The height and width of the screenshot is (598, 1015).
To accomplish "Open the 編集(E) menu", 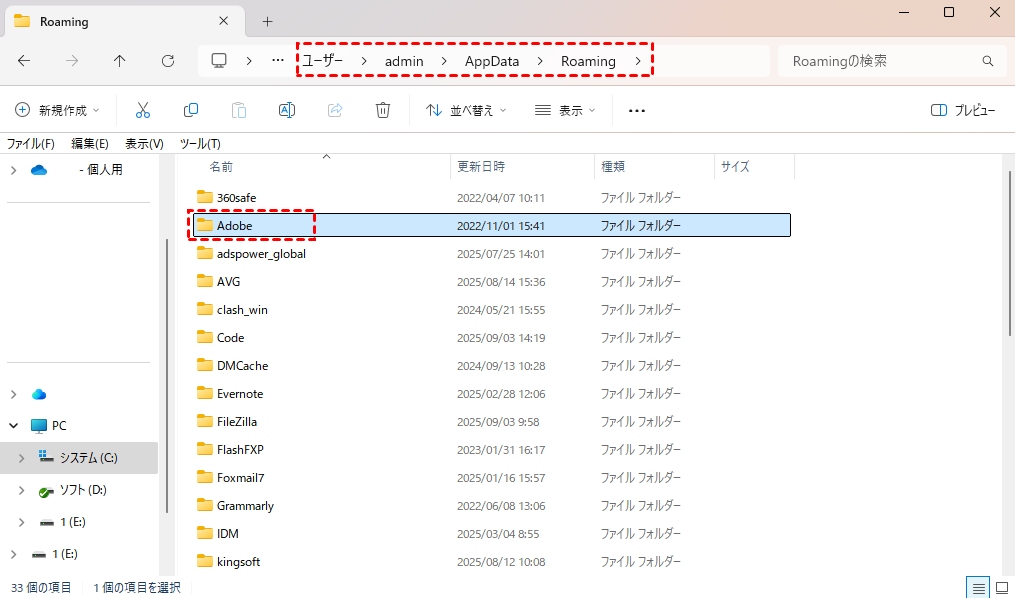I will (x=89, y=144).
